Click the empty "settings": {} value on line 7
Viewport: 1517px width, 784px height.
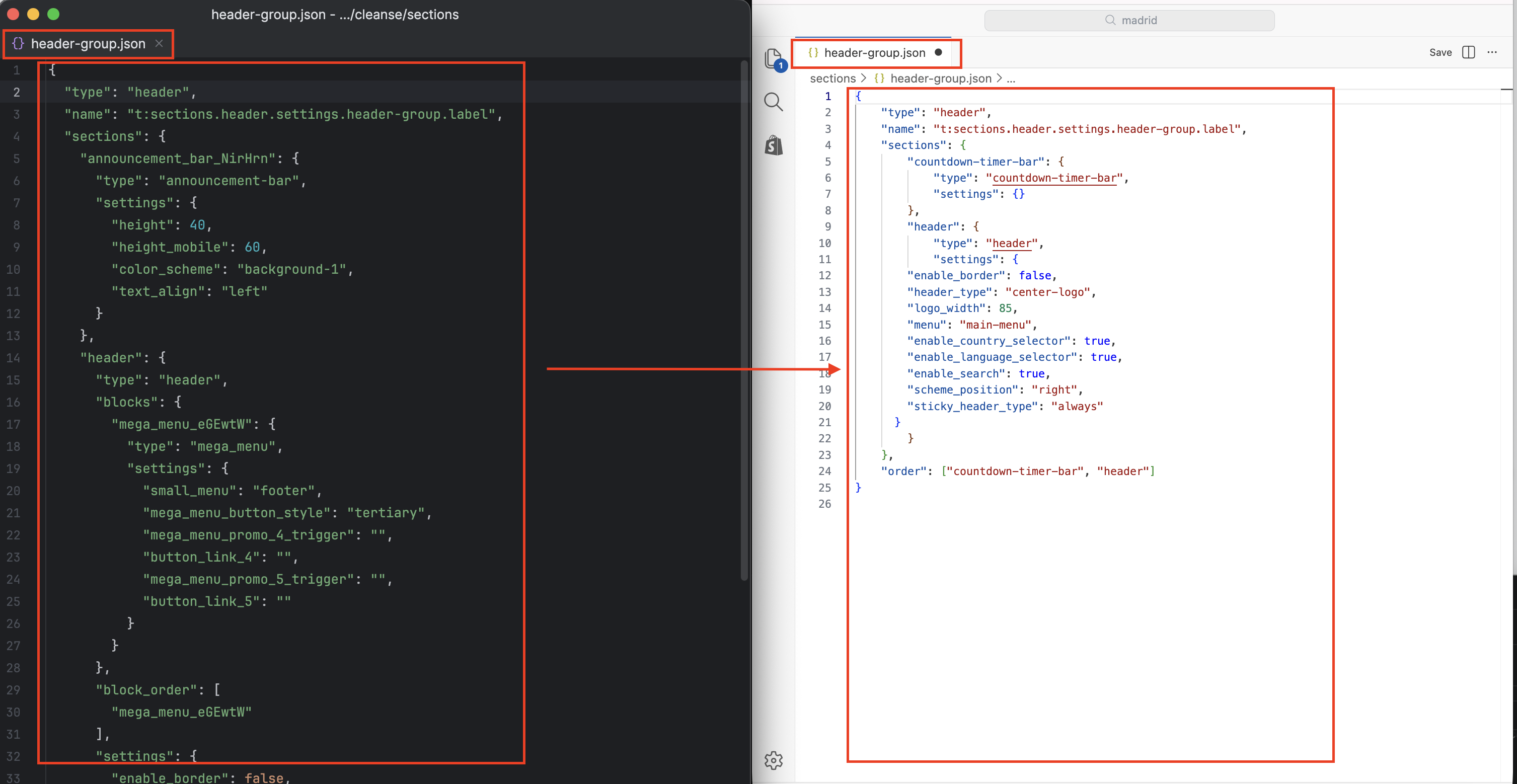(1018, 194)
